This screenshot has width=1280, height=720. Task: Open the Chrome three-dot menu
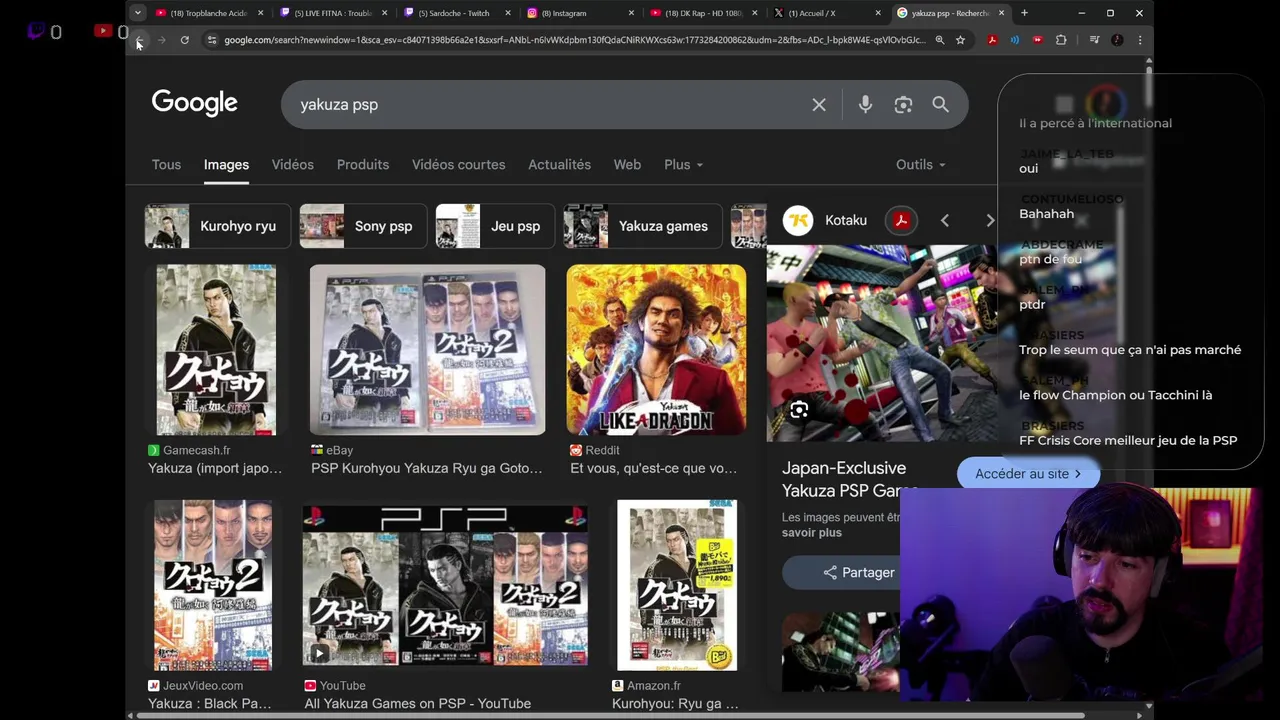[1139, 40]
